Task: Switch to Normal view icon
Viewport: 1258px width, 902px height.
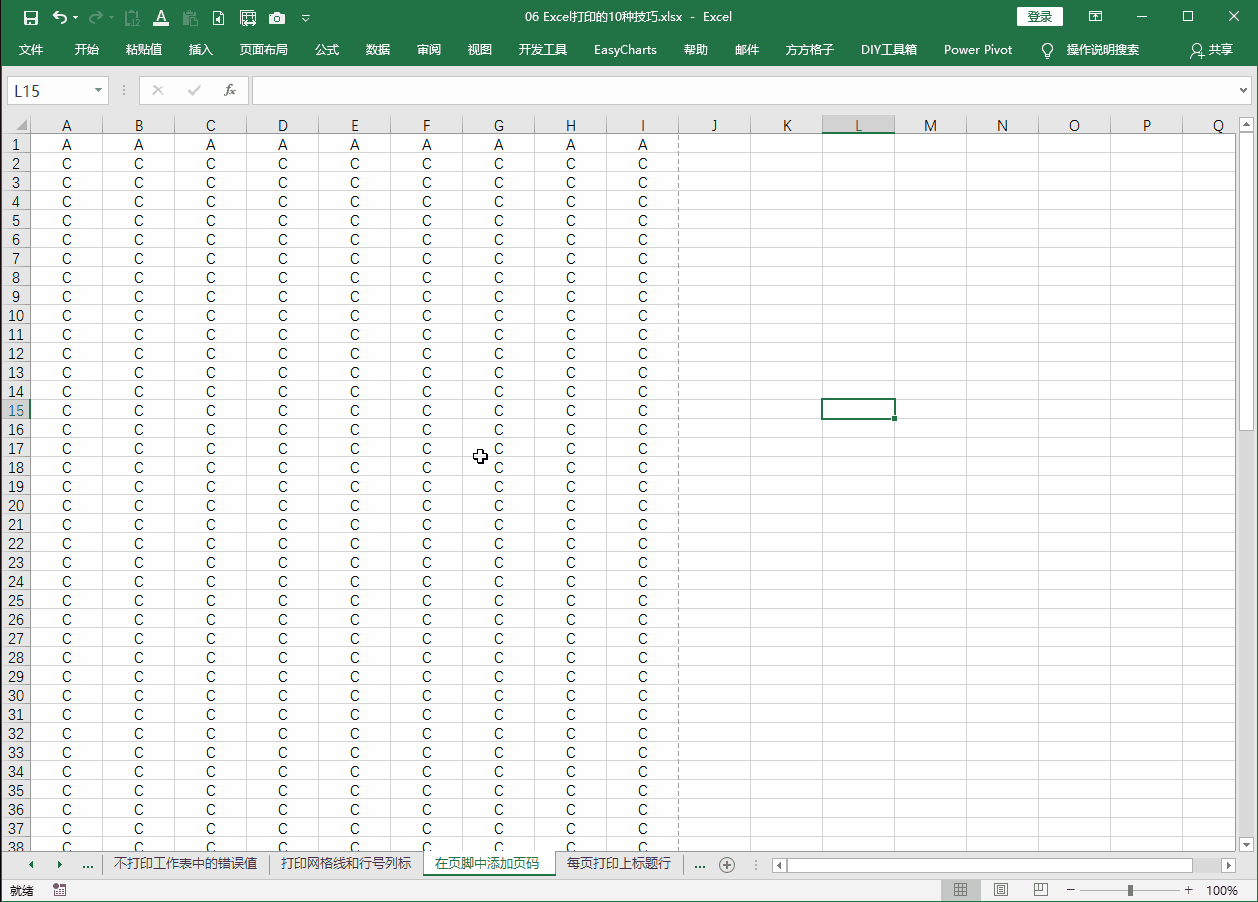Action: click(x=960, y=890)
